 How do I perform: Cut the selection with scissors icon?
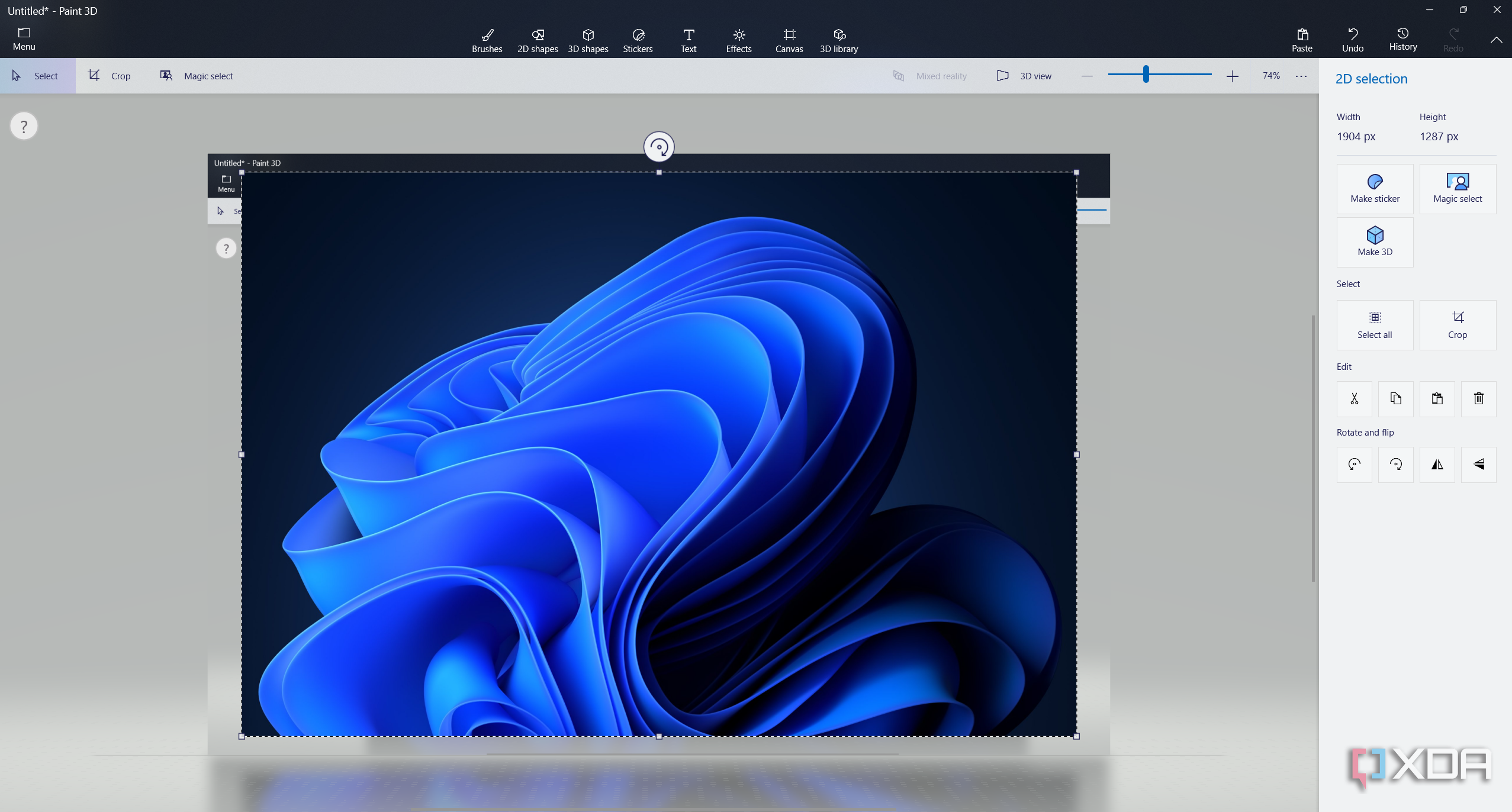point(1354,399)
